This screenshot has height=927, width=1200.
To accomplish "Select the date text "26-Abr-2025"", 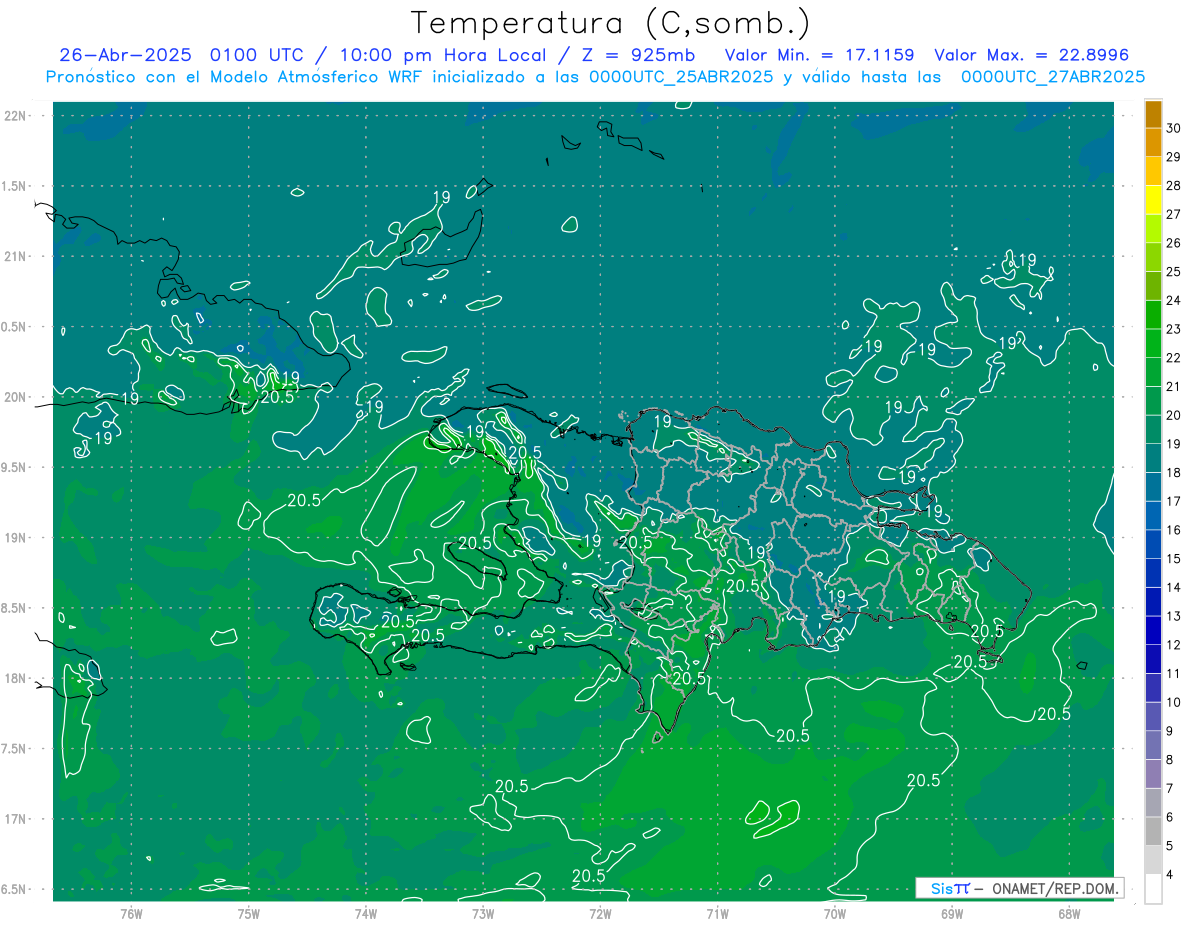I will point(125,55).
